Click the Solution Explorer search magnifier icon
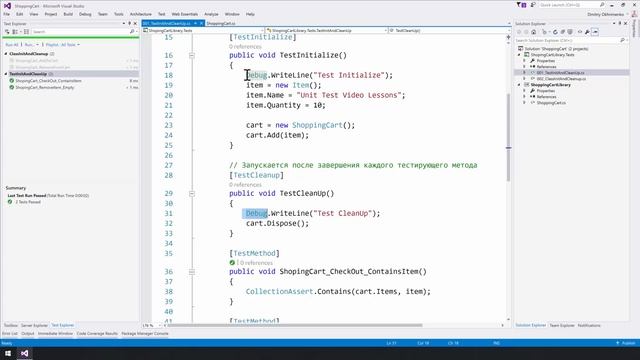The height and width of the screenshot is (360, 640). click(x=622, y=40)
